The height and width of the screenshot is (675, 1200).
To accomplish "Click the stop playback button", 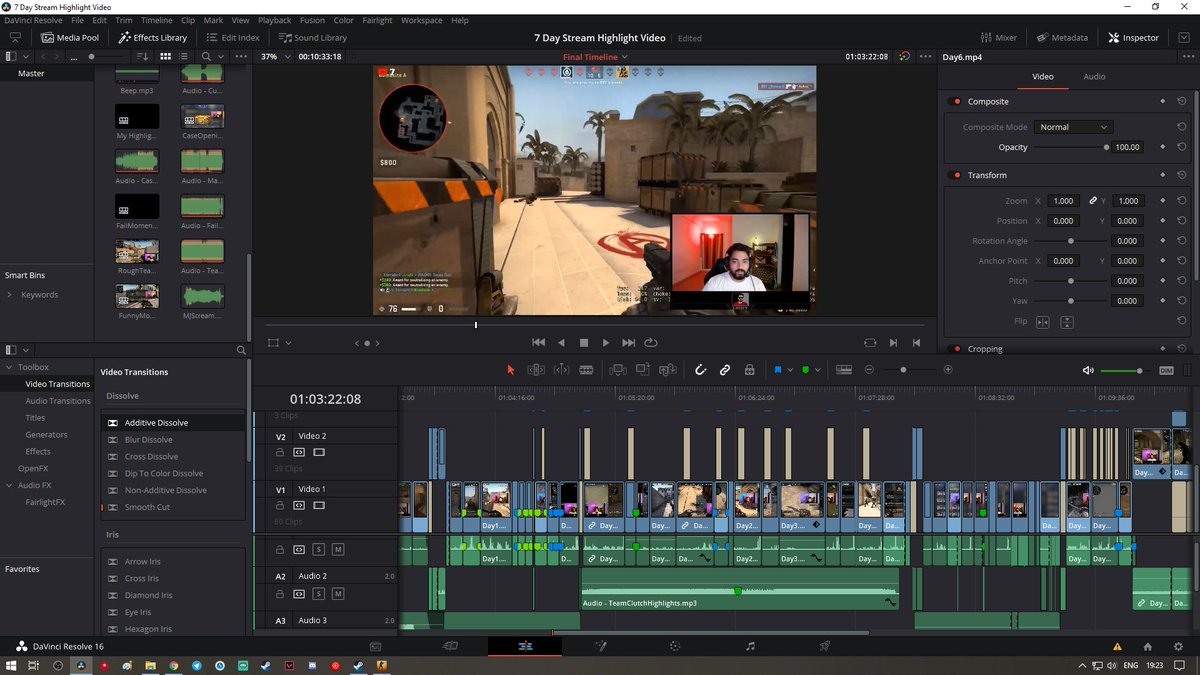I will pyautogui.click(x=584, y=342).
